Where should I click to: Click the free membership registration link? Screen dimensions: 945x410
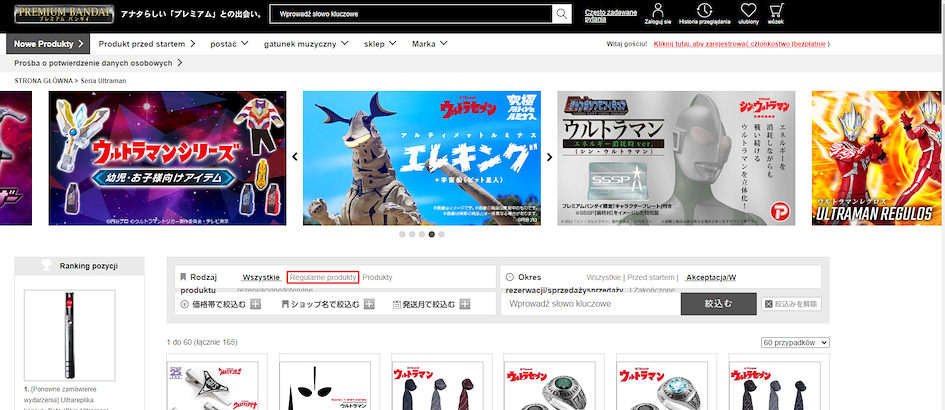coord(740,44)
